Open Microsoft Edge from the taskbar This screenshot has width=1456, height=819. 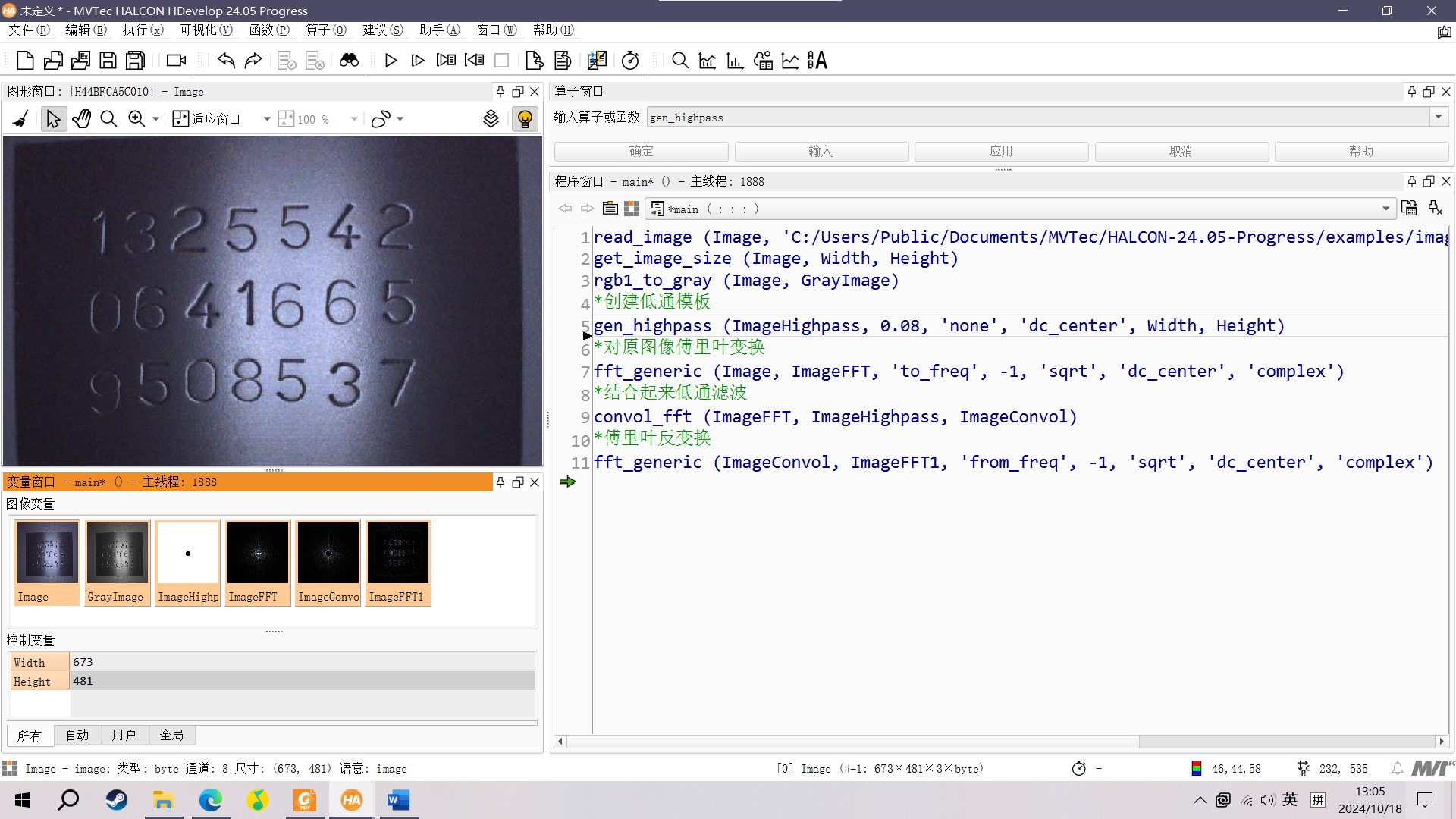pyautogui.click(x=210, y=800)
